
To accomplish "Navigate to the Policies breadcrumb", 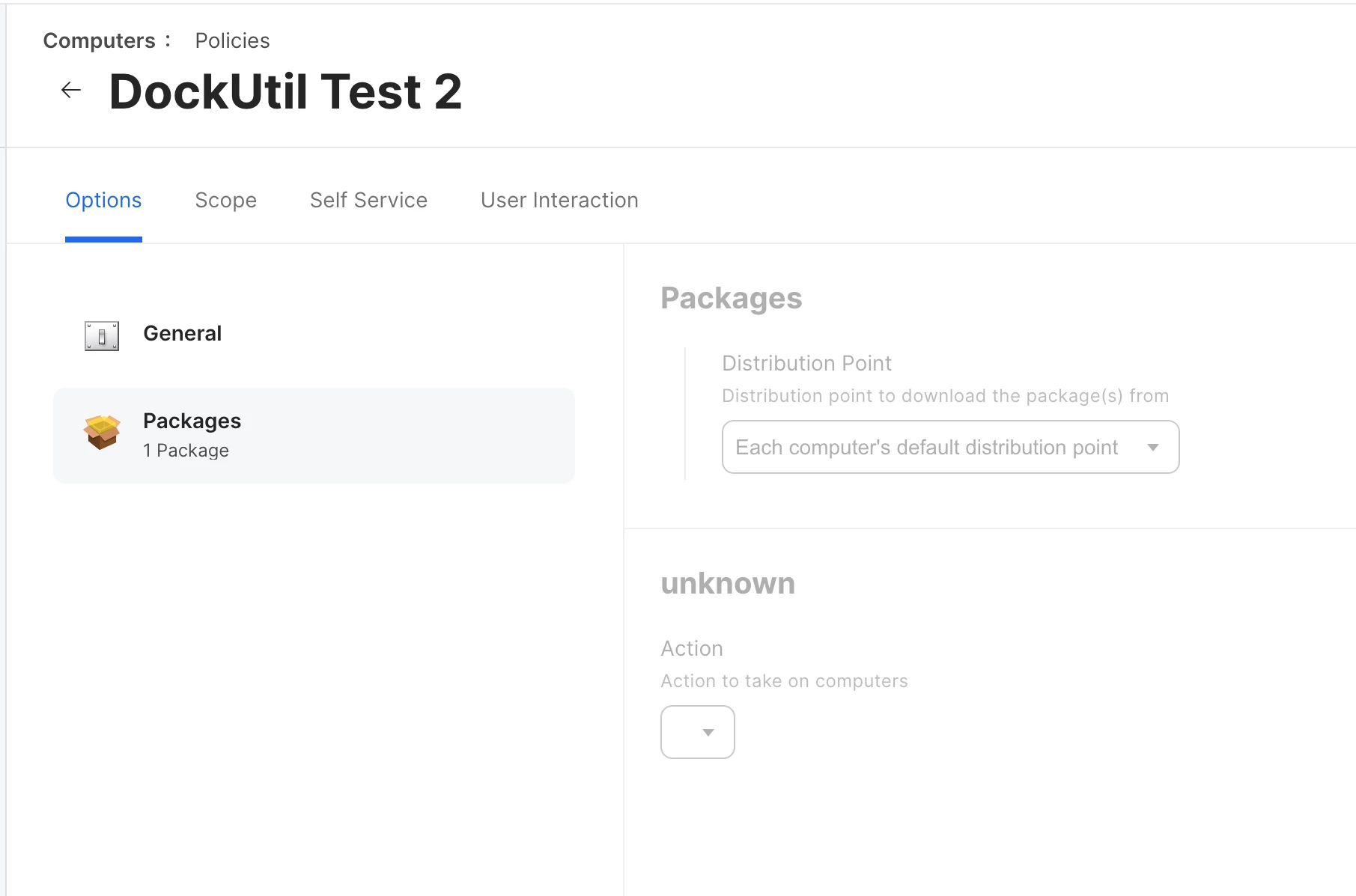I will [x=232, y=41].
